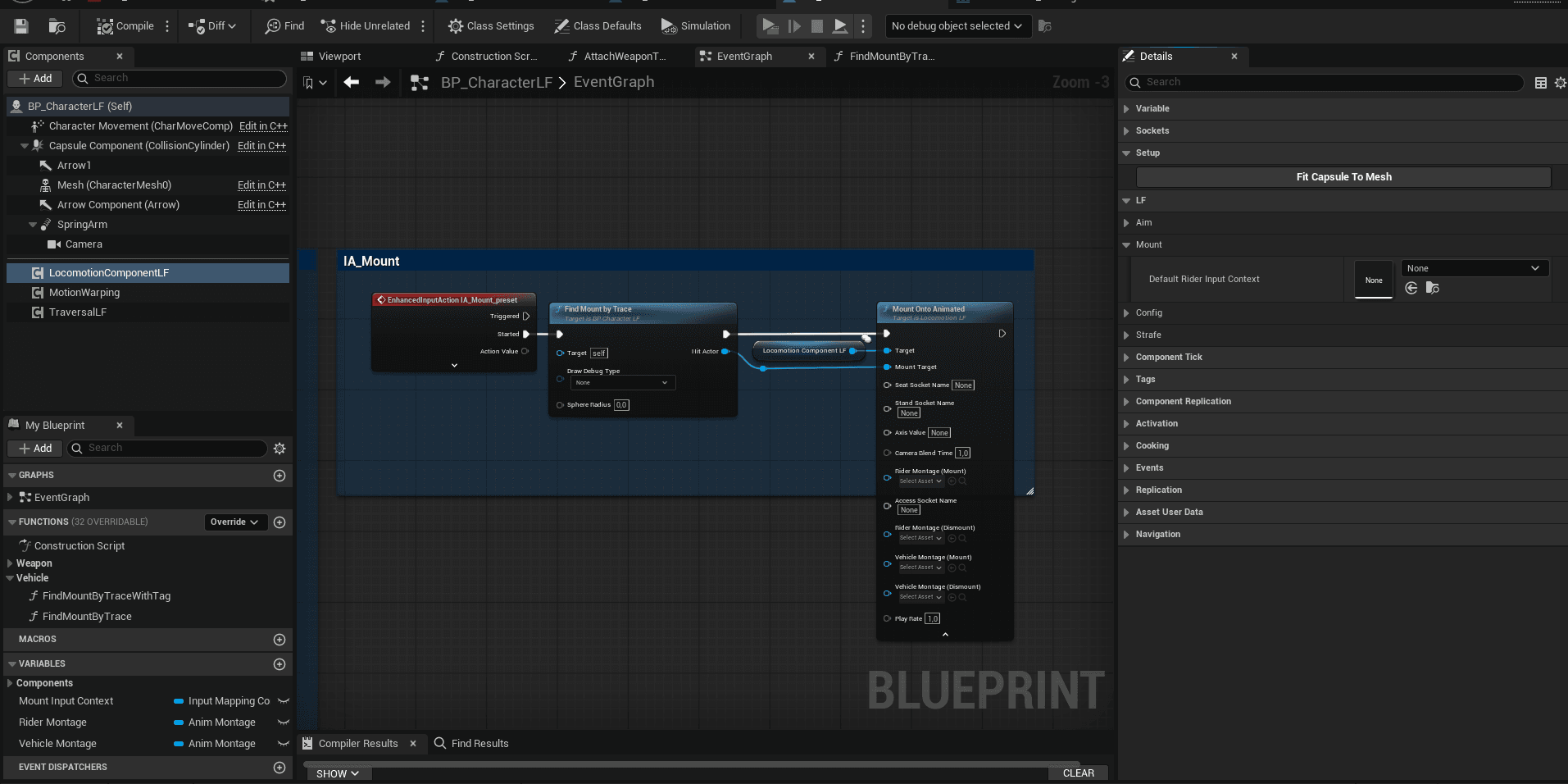Open the graph bookmarks dropdown

pos(315,83)
